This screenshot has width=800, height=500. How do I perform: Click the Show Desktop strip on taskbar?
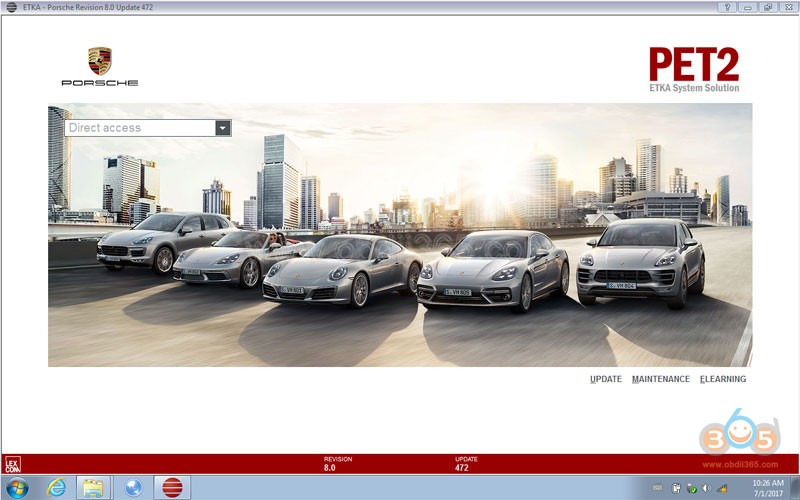pyautogui.click(x=795, y=488)
